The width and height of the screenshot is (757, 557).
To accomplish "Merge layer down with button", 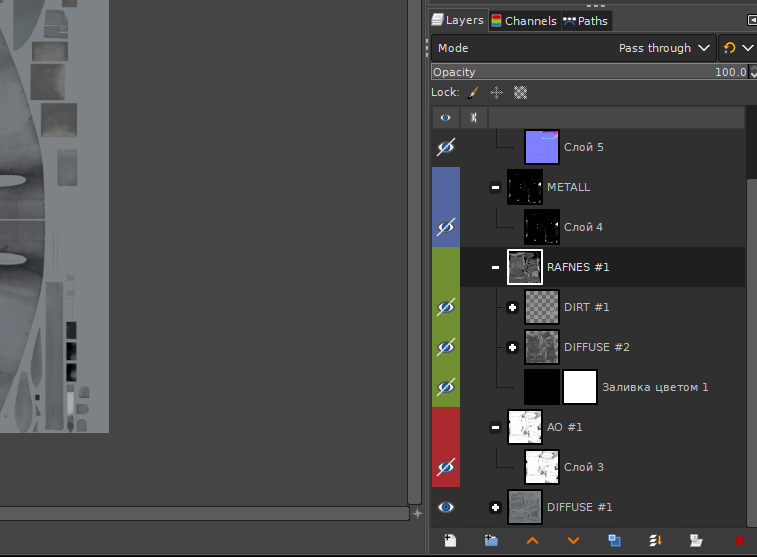I will coord(655,541).
